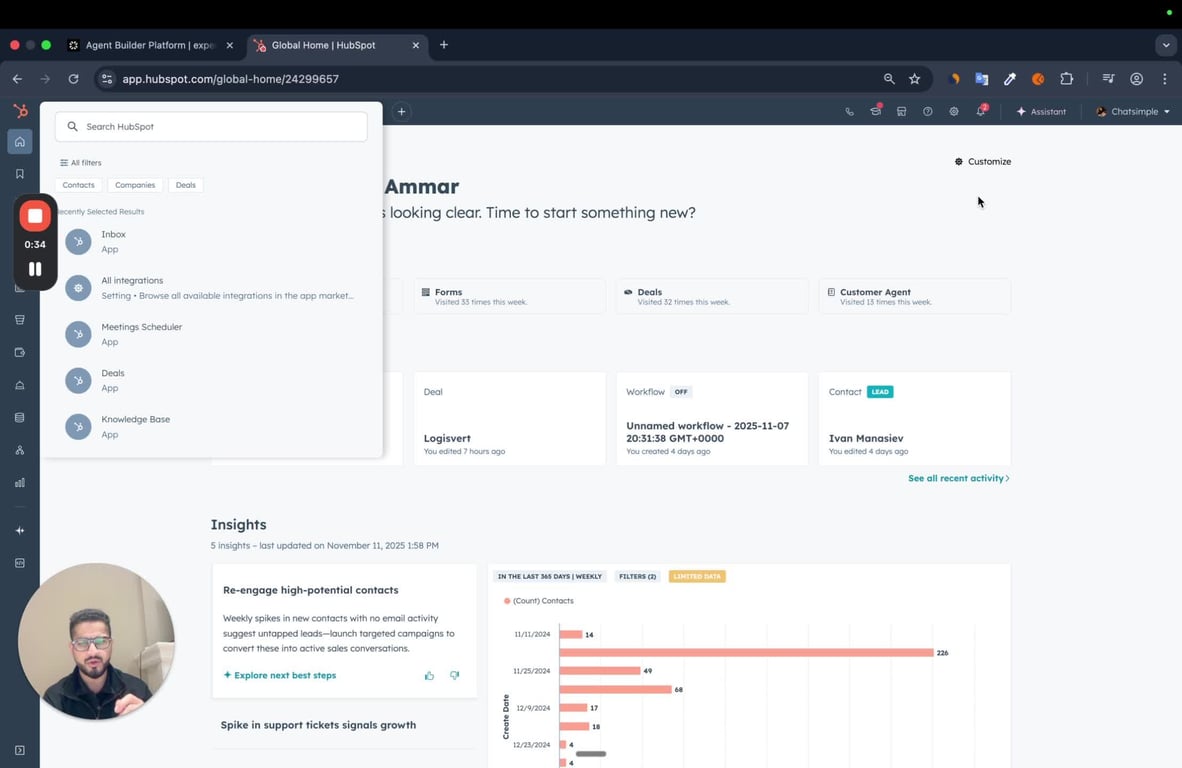Open the Chrome extensions puzzle icon

coord(1067,78)
